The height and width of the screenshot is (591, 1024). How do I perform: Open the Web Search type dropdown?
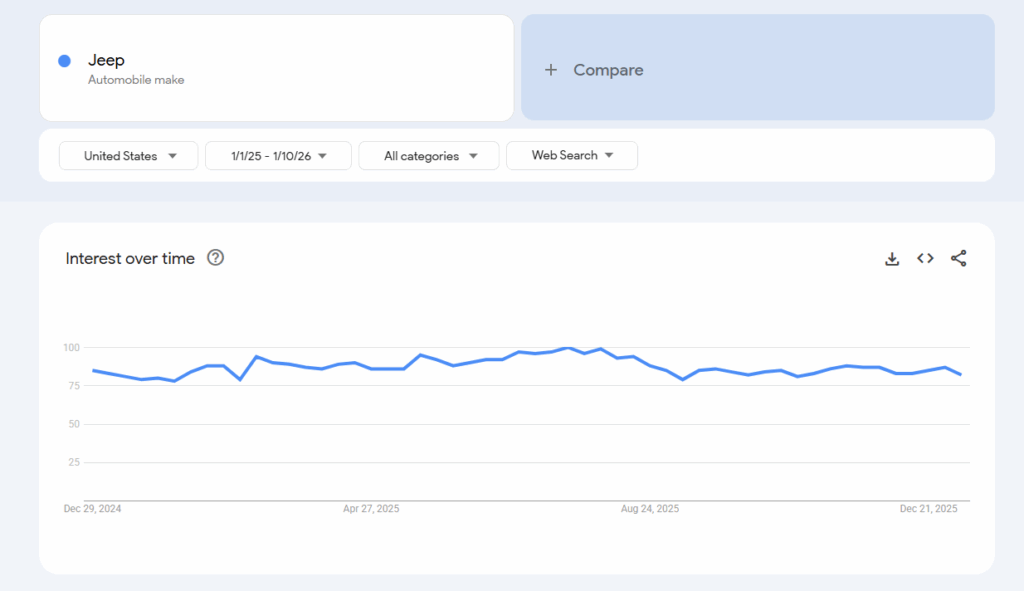[x=572, y=155]
